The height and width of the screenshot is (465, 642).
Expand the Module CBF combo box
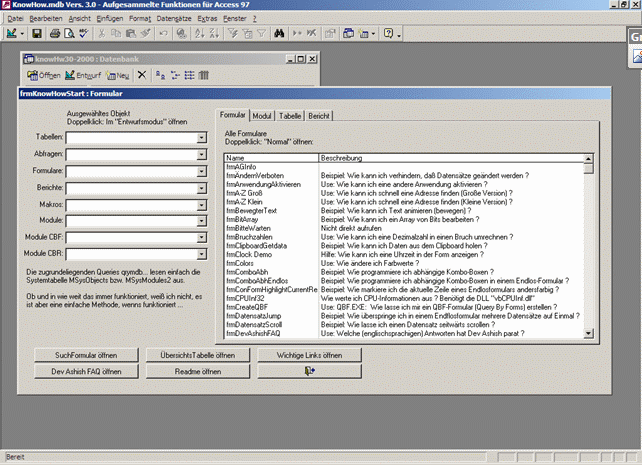tap(201, 237)
